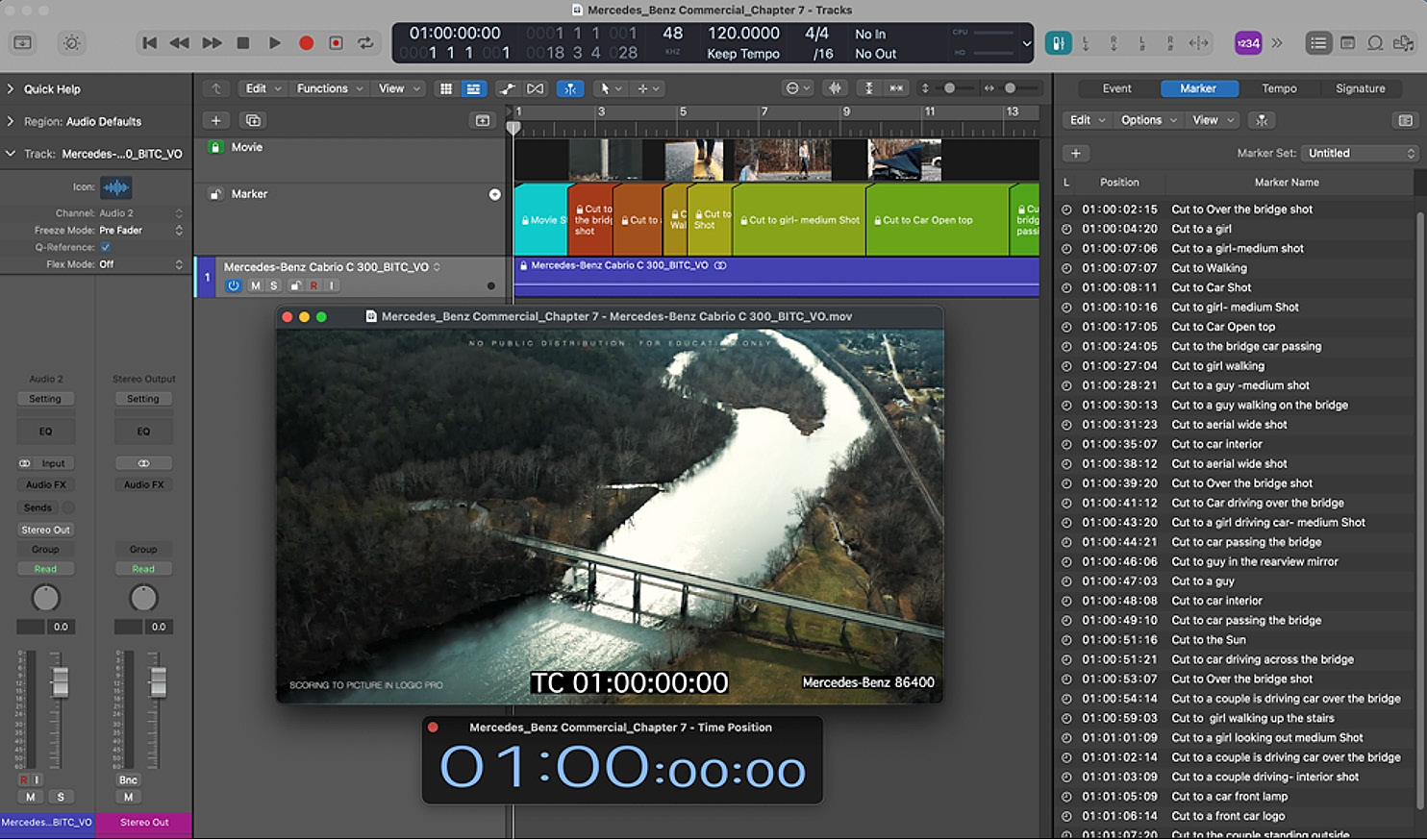This screenshot has width=1427, height=840.
Task: Click the Capture Recording button
Action: pyautogui.click(x=336, y=42)
